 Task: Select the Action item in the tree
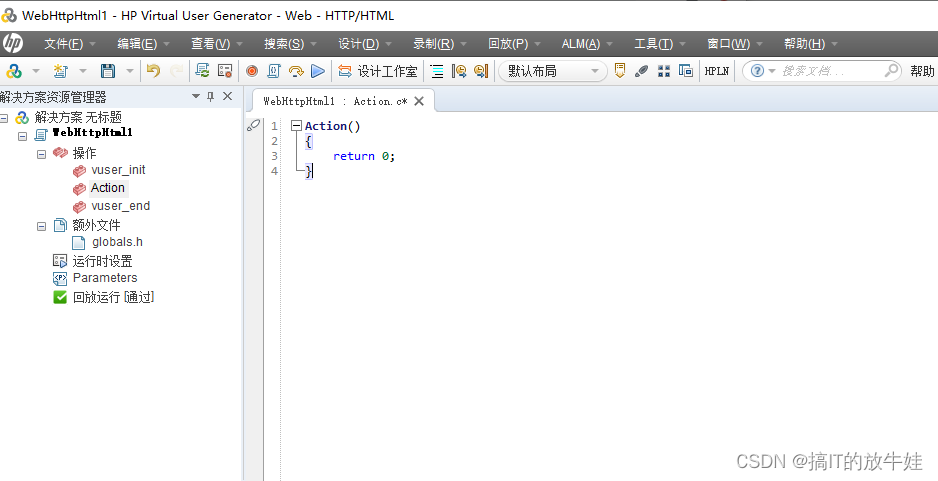pyautogui.click(x=108, y=188)
